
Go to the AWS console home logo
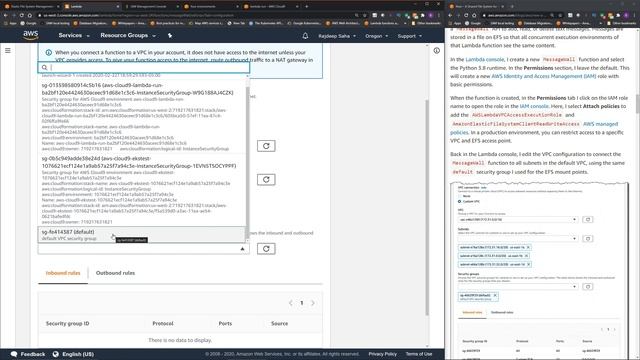pos(31,36)
